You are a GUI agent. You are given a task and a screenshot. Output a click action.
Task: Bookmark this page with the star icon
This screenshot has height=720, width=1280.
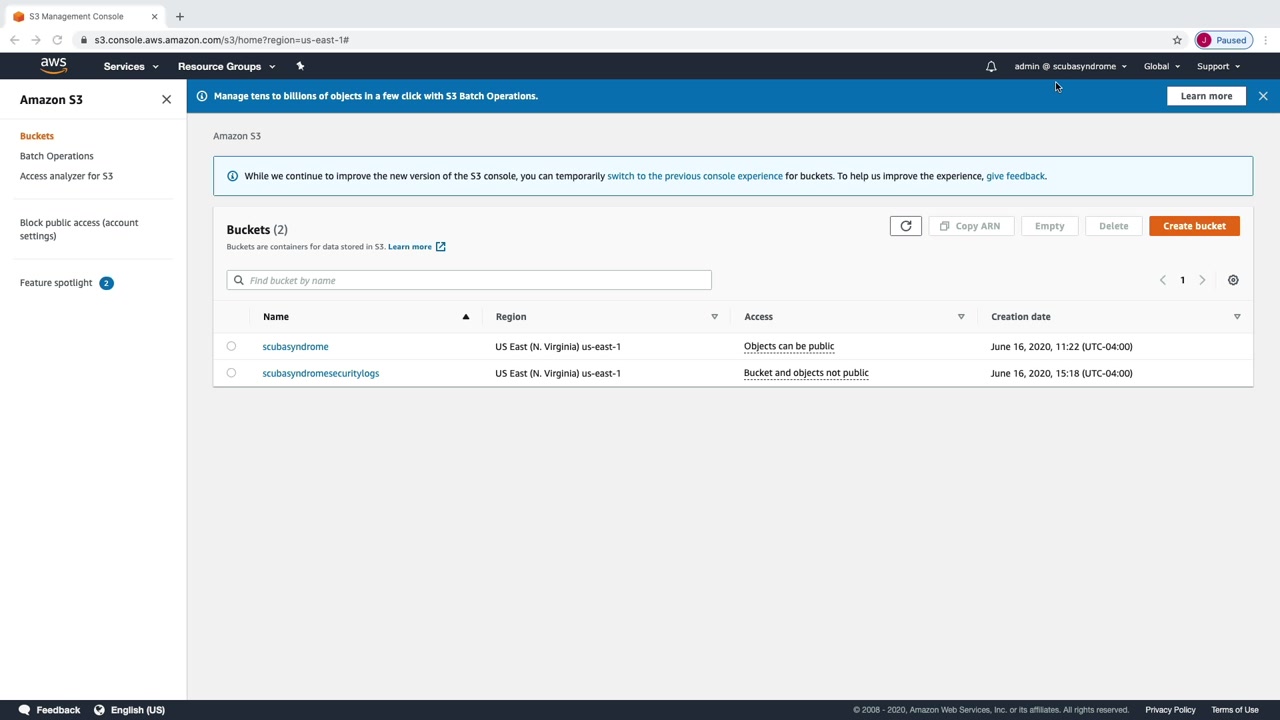pos(1177,40)
